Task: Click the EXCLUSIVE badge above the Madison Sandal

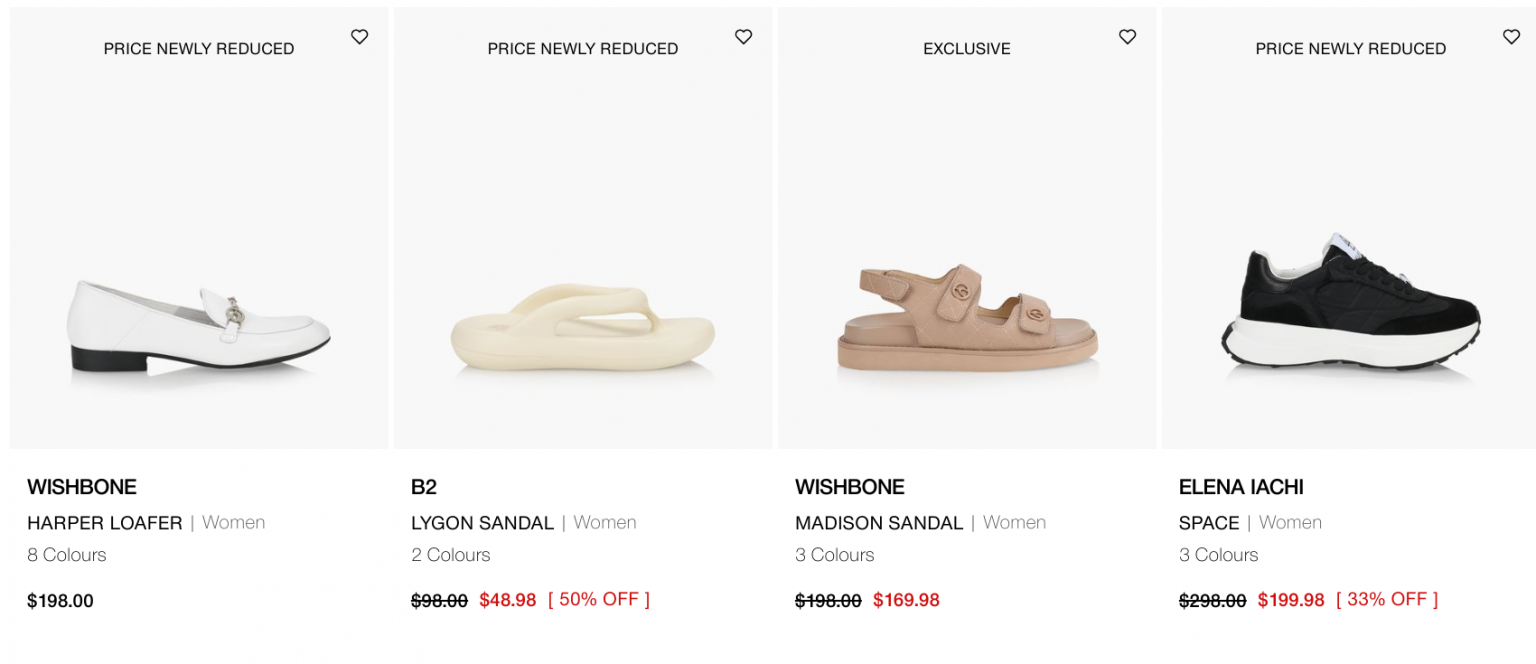Action: 966,48
